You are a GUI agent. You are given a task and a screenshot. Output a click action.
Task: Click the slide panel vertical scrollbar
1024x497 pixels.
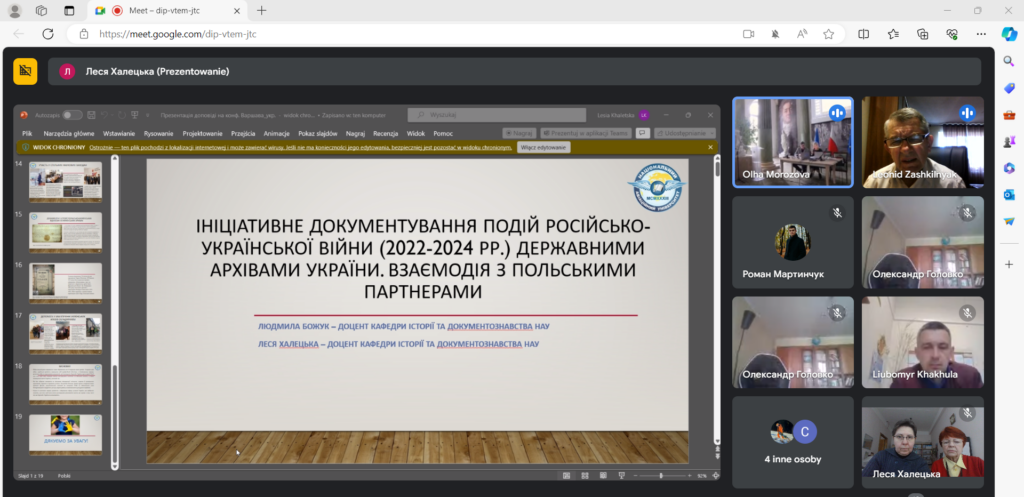[114, 300]
